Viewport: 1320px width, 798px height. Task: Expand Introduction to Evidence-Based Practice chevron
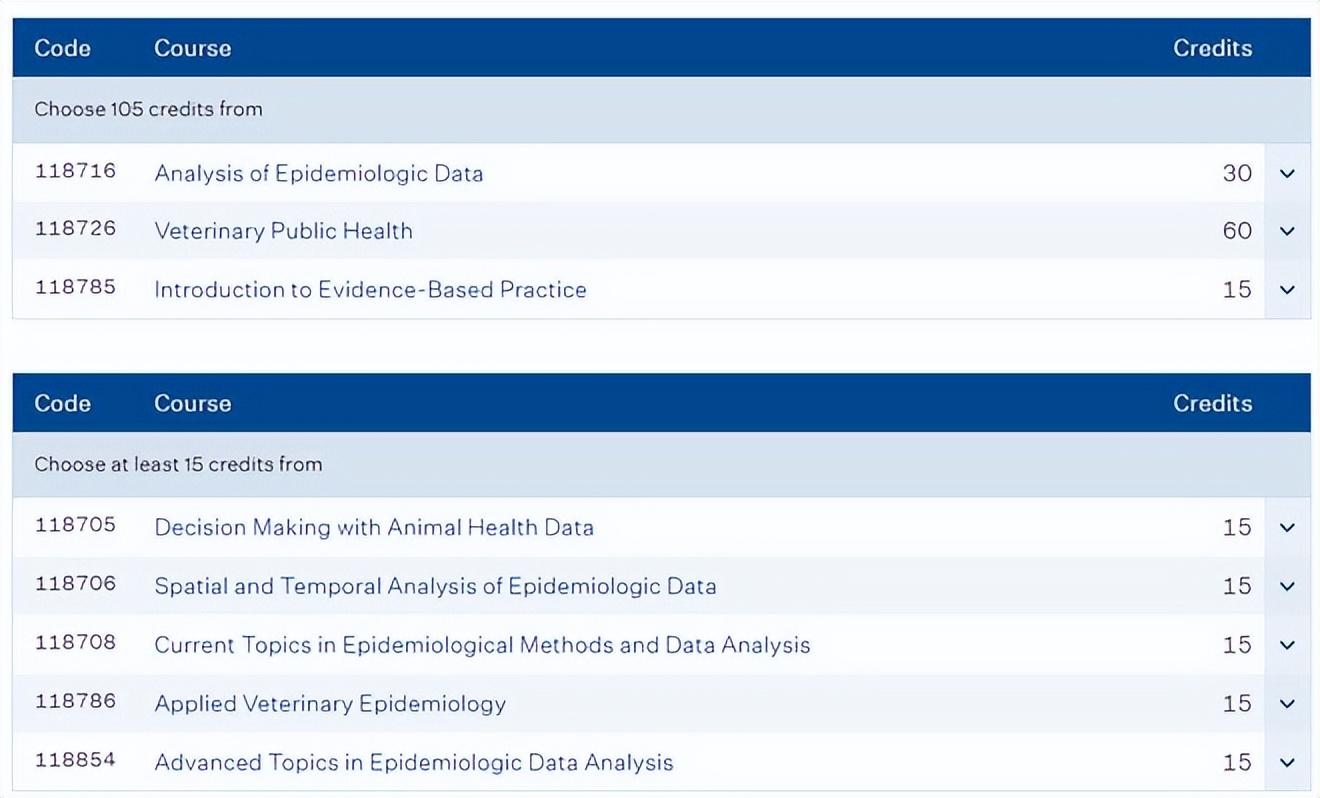click(1287, 289)
